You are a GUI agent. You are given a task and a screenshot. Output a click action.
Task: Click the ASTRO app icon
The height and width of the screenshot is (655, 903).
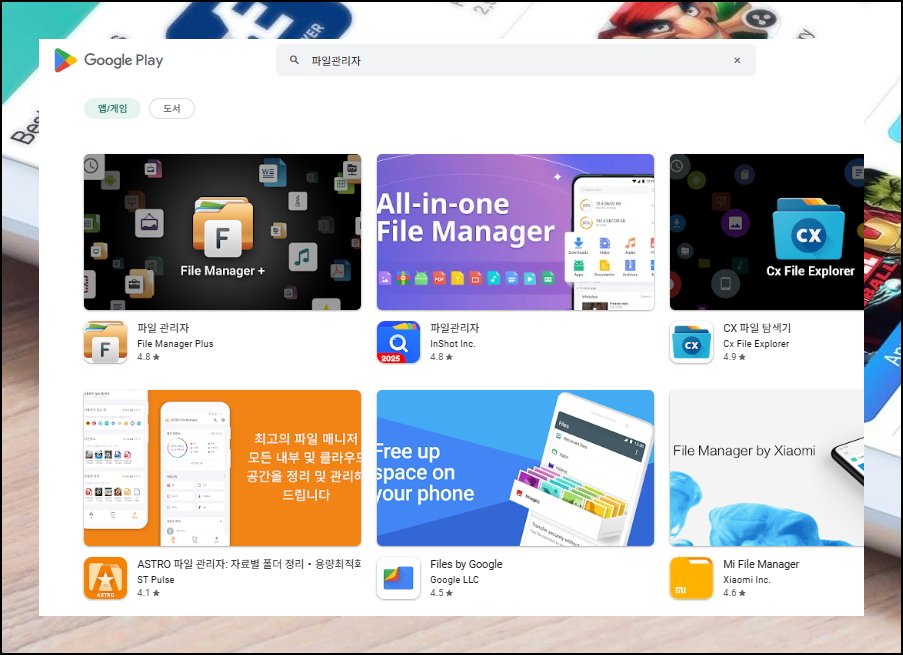(105, 578)
